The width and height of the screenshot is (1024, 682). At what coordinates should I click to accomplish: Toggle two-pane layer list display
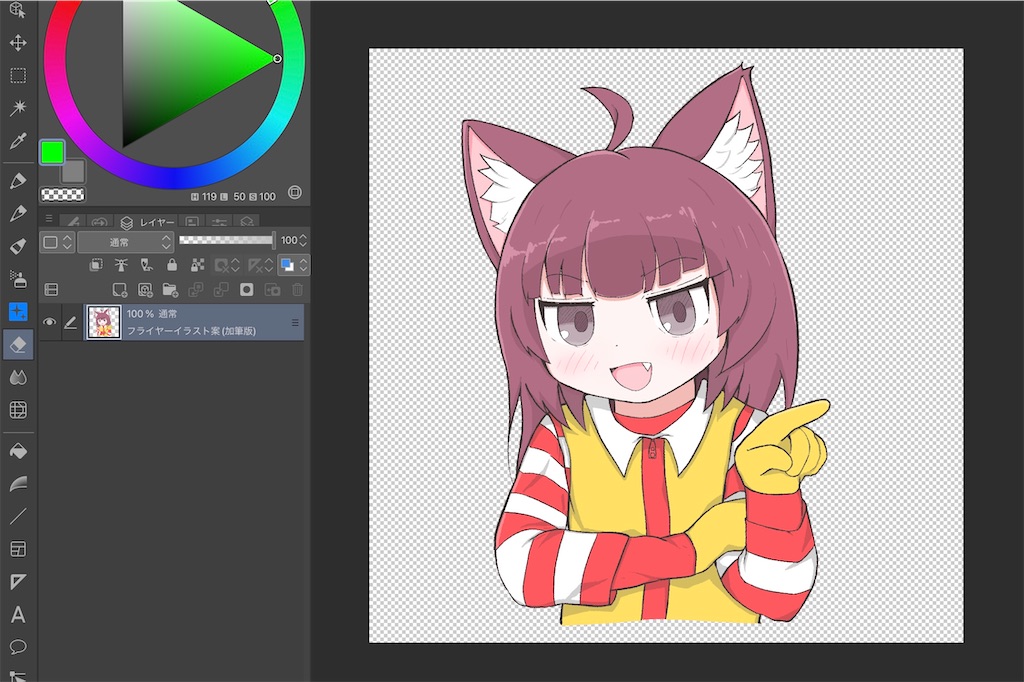pyautogui.click(x=51, y=289)
